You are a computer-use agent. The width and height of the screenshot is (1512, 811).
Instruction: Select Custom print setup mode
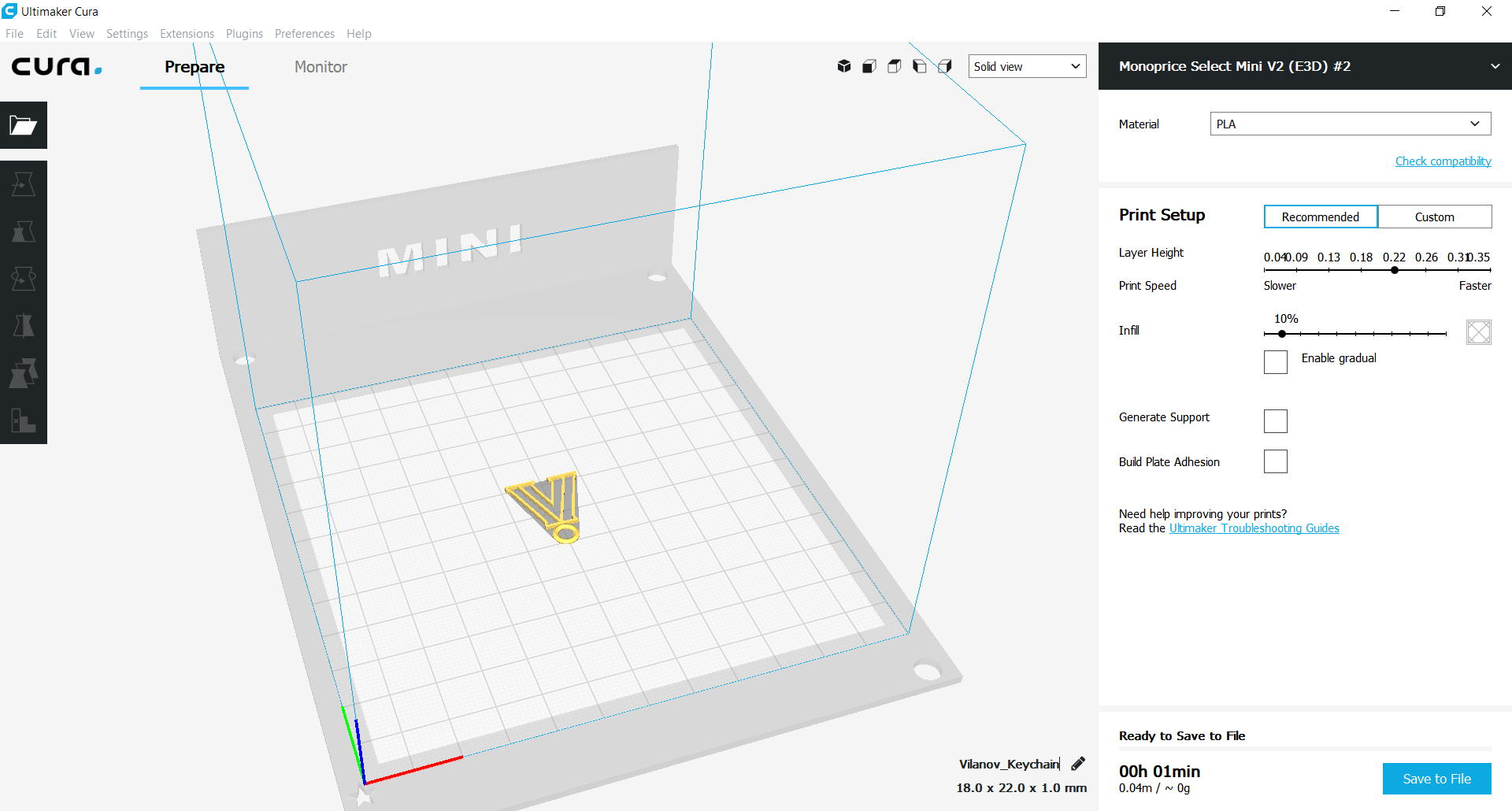click(1435, 217)
